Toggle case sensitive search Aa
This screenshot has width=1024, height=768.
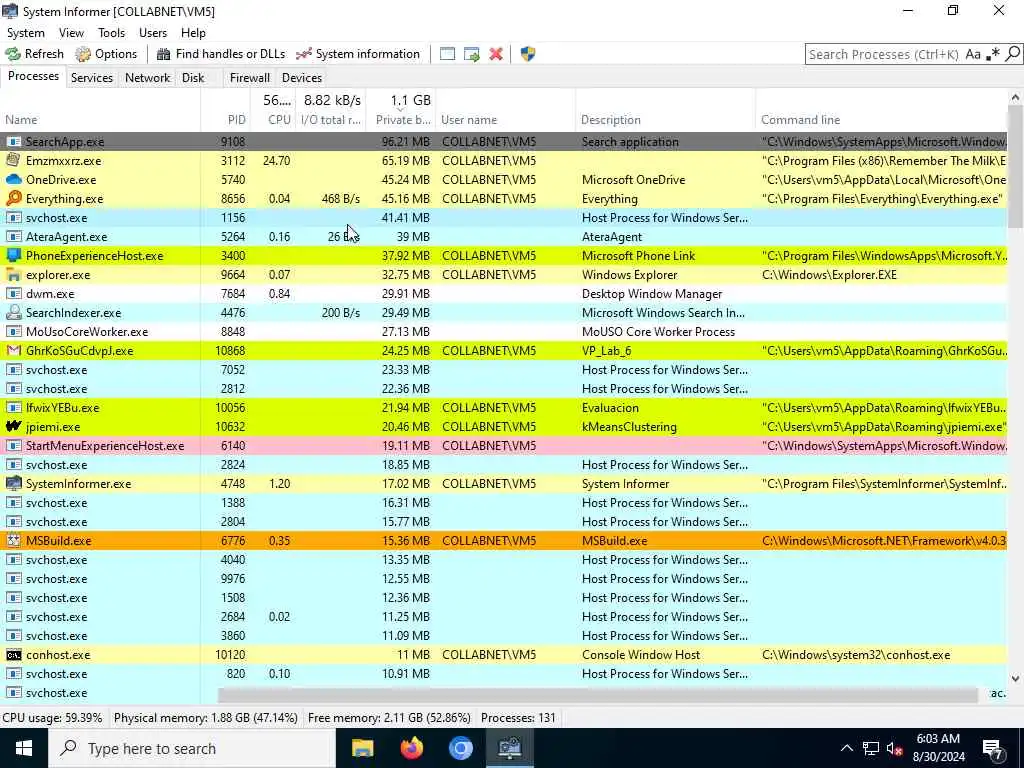click(973, 54)
